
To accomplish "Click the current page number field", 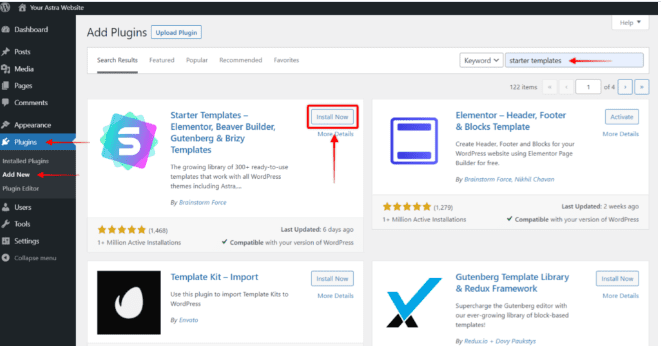I will (x=588, y=87).
